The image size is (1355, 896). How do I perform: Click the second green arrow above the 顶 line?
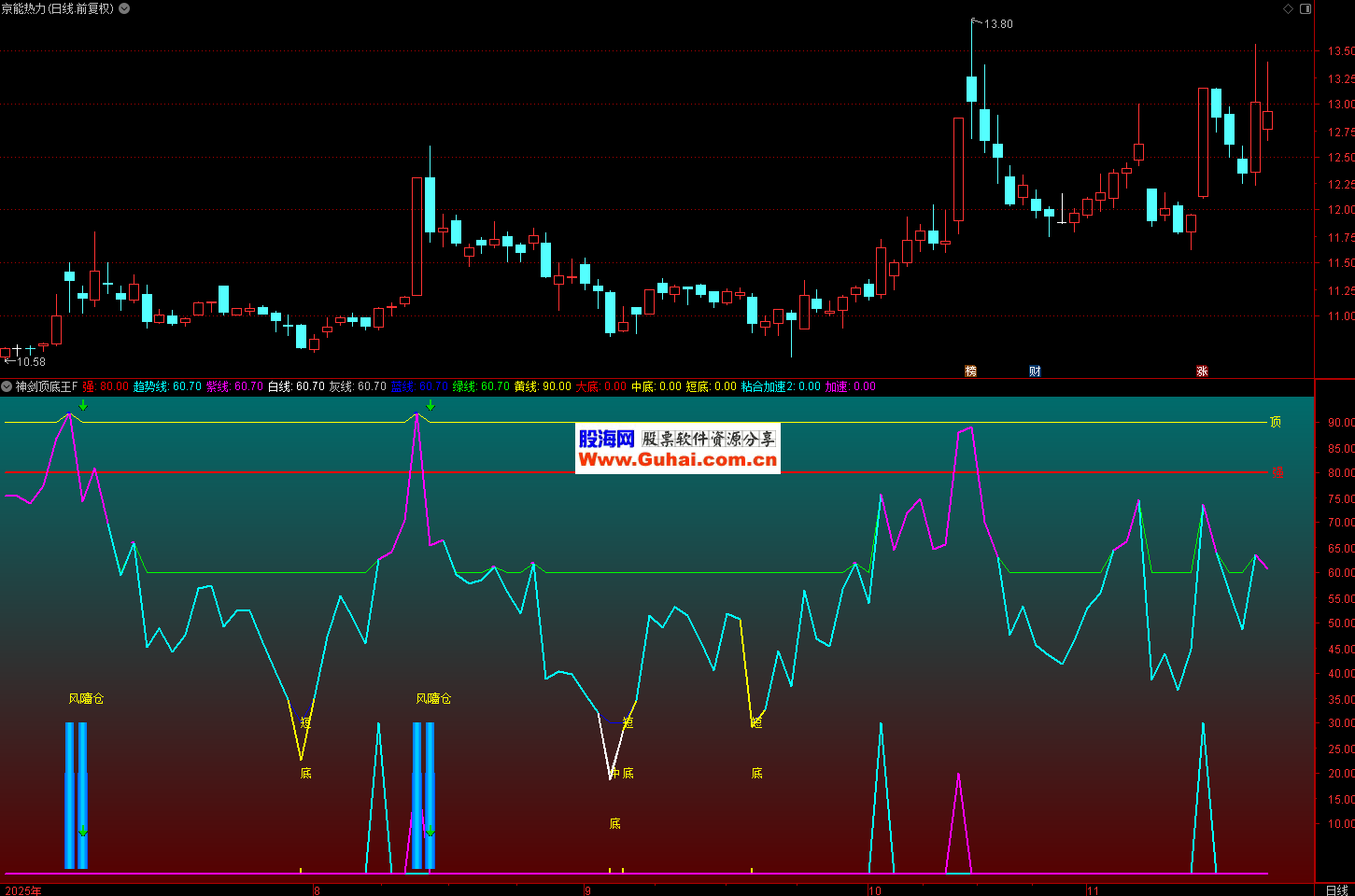(x=430, y=405)
